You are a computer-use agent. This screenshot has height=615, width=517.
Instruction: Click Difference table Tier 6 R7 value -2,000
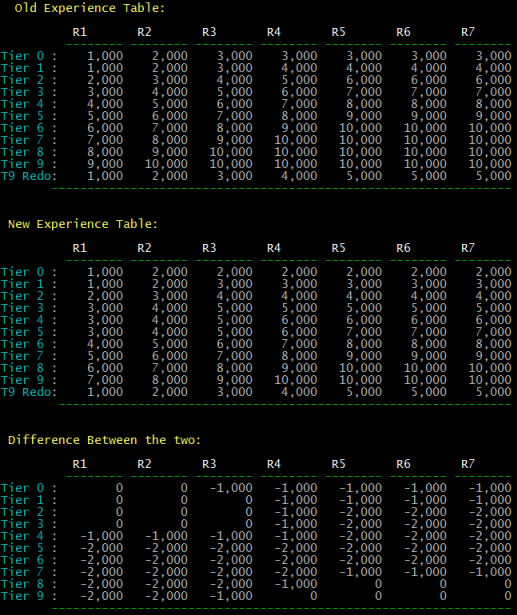(x=490, y=560)
